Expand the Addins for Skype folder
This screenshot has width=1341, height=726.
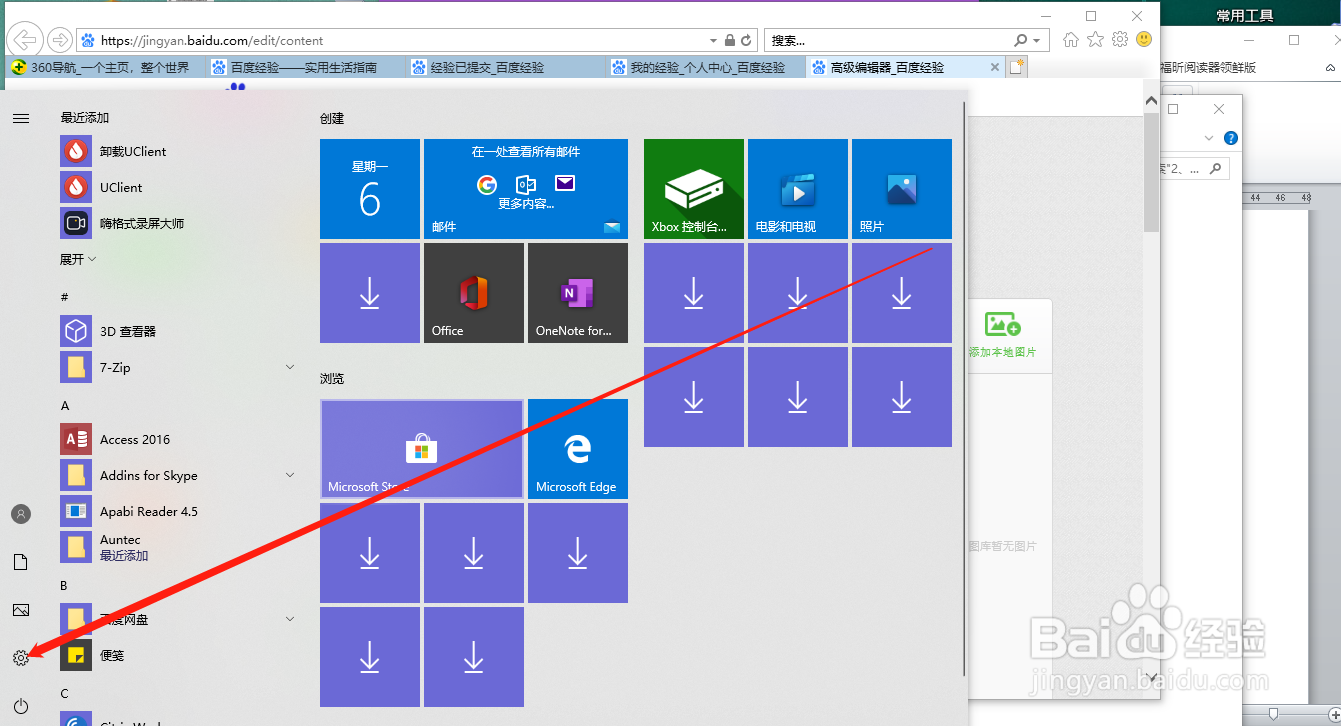(x=290, y=475)
